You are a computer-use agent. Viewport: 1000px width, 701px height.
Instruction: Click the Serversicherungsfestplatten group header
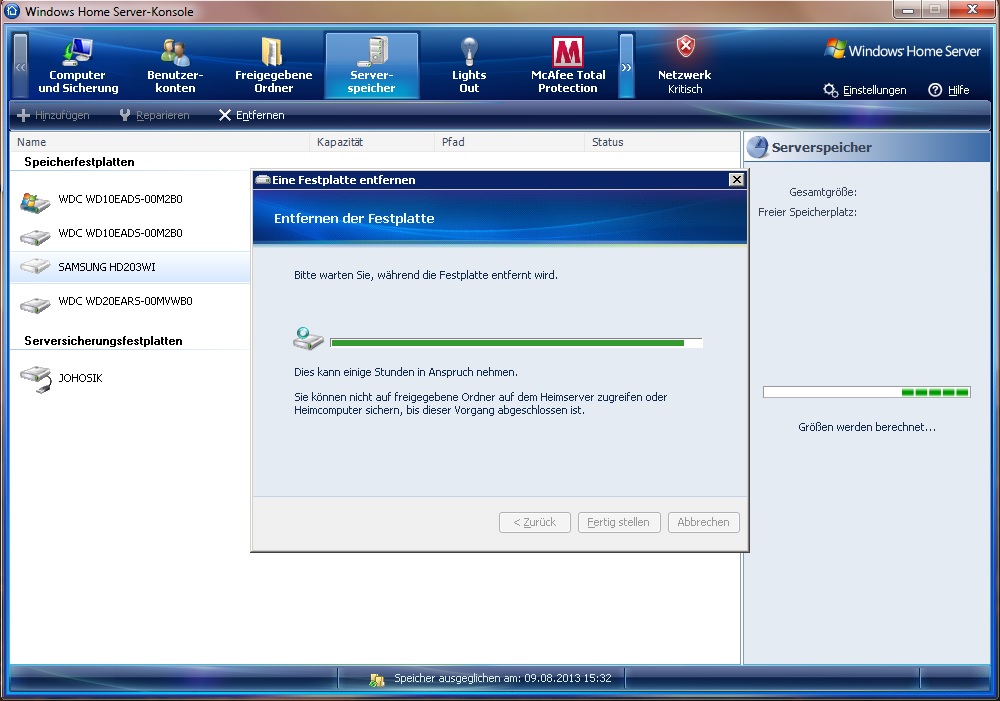tap(103, 341)
